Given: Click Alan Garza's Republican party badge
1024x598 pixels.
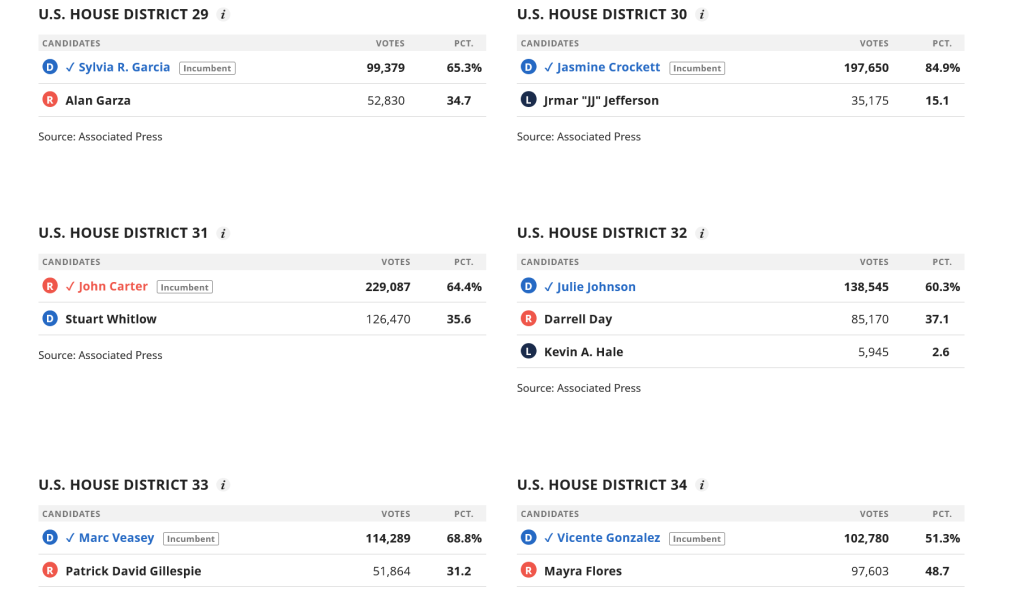Looking at the screenshot, I should click(50, 100).
